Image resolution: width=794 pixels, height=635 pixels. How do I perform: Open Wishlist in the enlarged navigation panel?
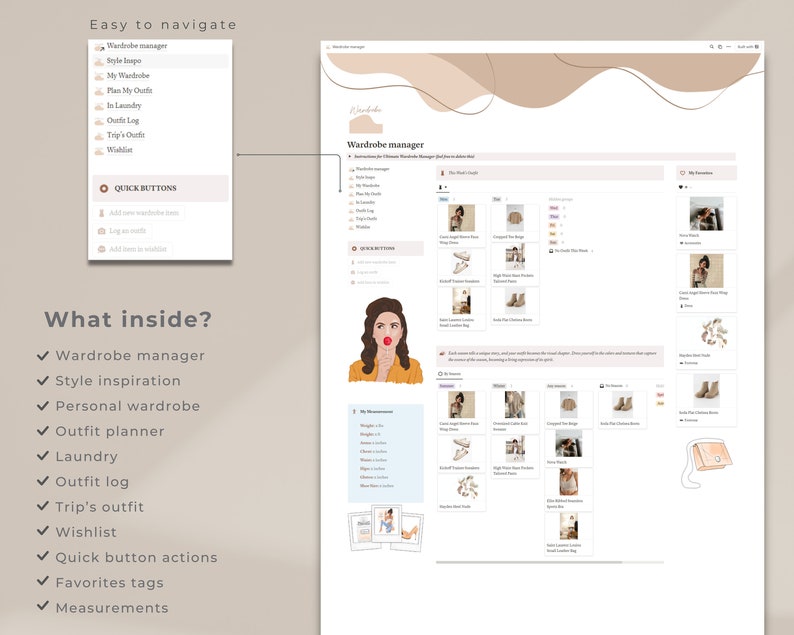point(120,150)
